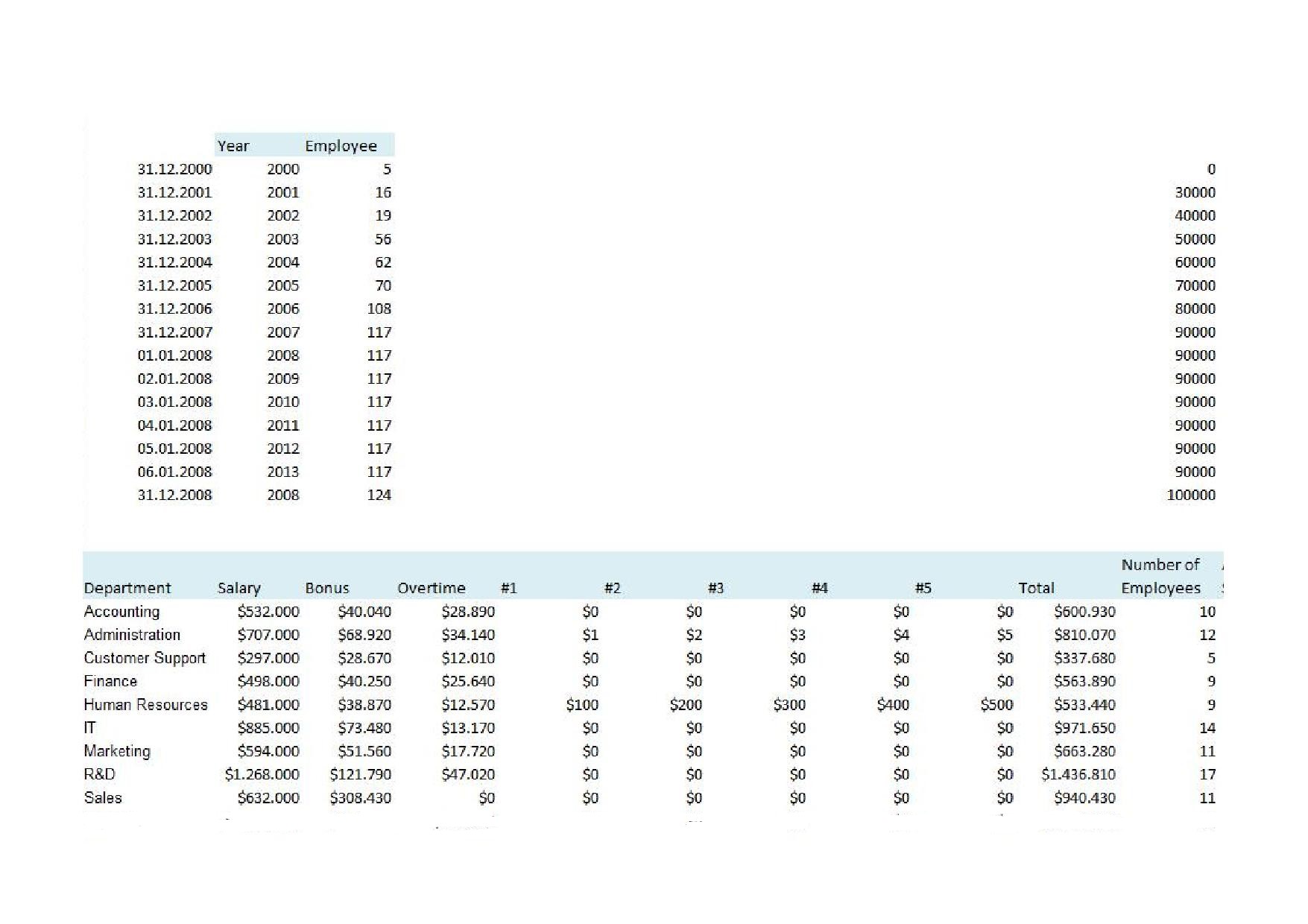Click the Bonus column header
The image size is (1308, 924).
click(327, 588)
